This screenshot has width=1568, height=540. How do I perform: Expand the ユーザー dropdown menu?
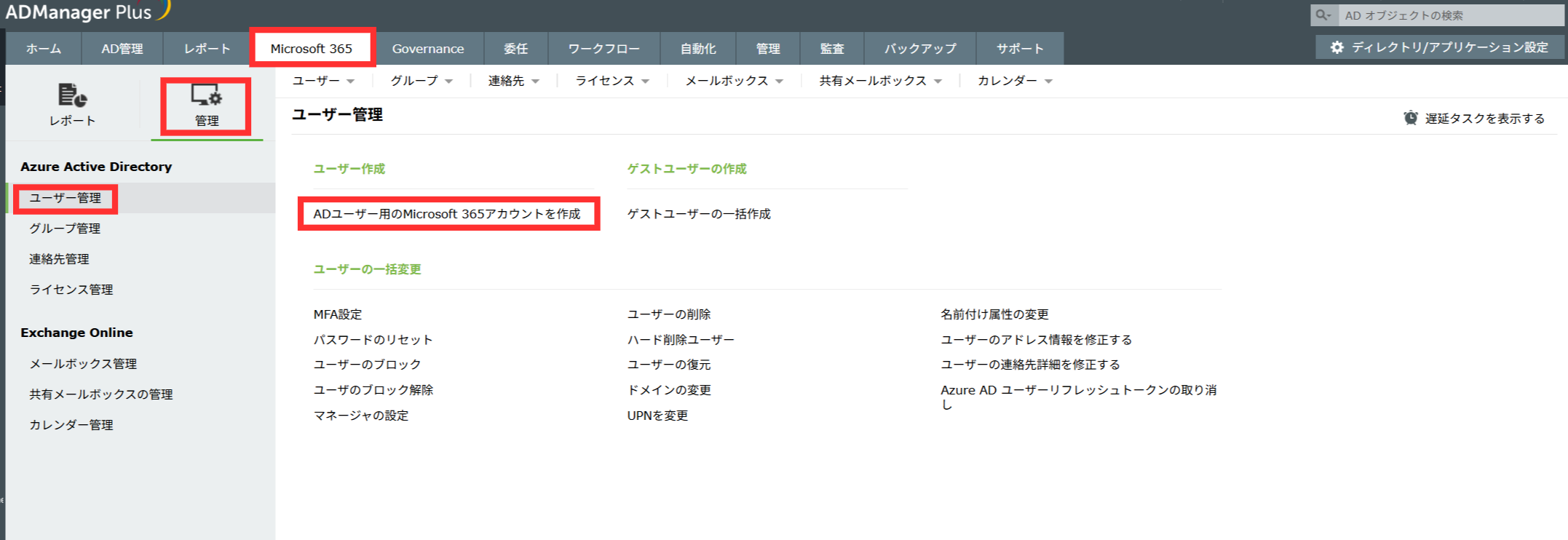pyautogui.click(x=324, y=81)
